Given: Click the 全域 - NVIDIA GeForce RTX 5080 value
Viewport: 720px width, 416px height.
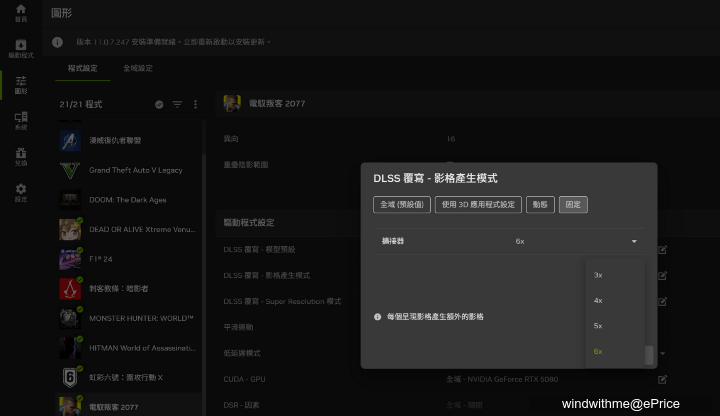Looking at the screenshot, I should [502, 379].
